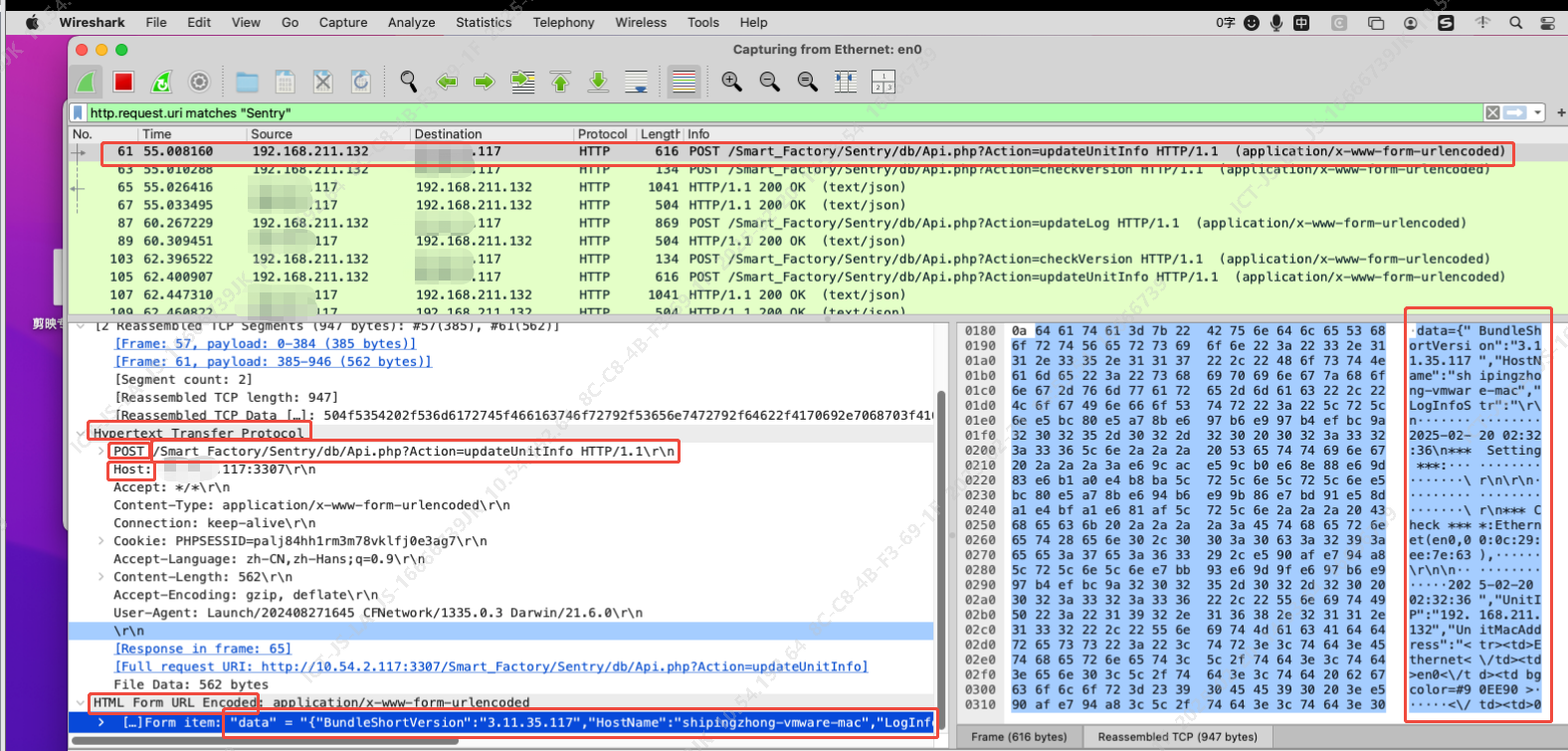This screenshot has width=1568, height=751.
Task: Reset text to normal size
Action: tap(808, 82)
